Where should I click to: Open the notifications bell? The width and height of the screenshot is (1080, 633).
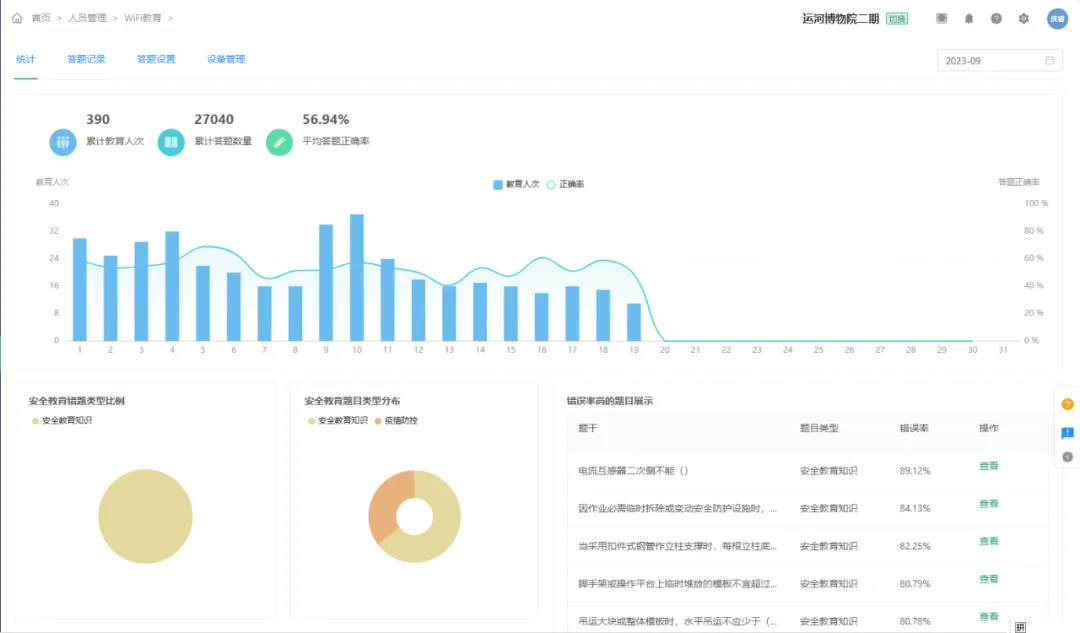(x=968, y=19)
